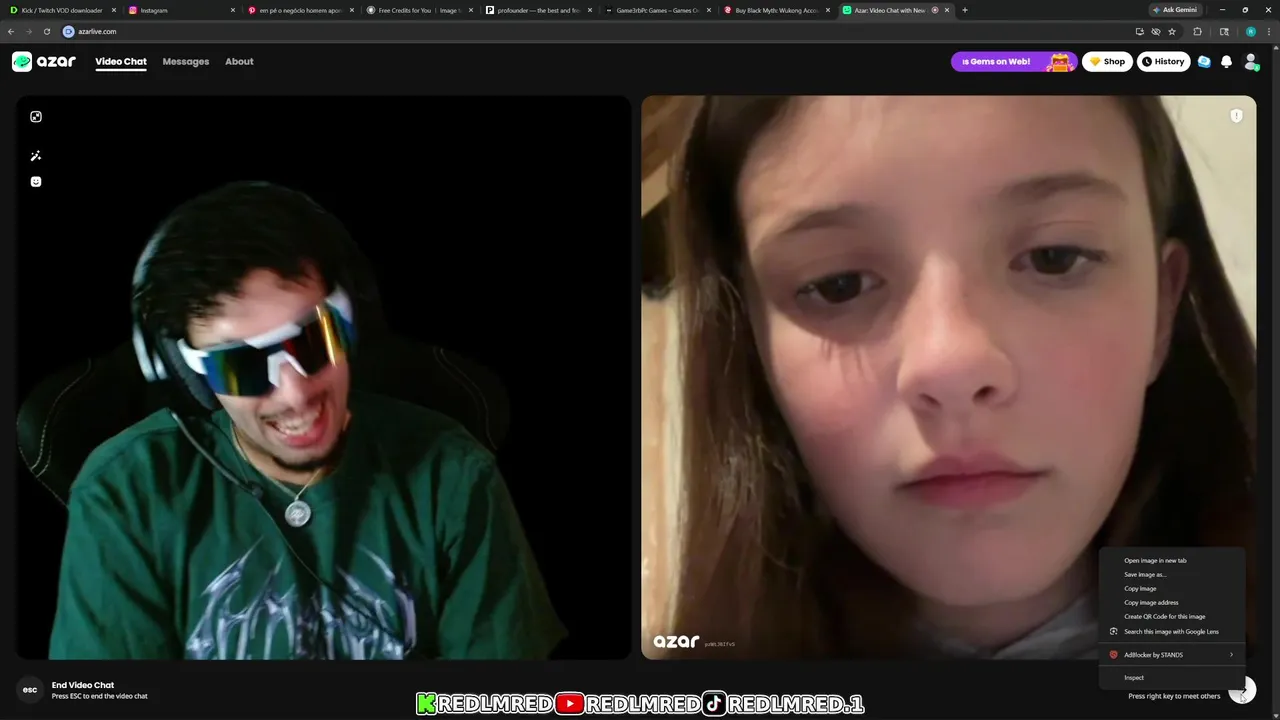Click the ESC end chat icon
The image size is (1280, 720).
tap(30, 690)
